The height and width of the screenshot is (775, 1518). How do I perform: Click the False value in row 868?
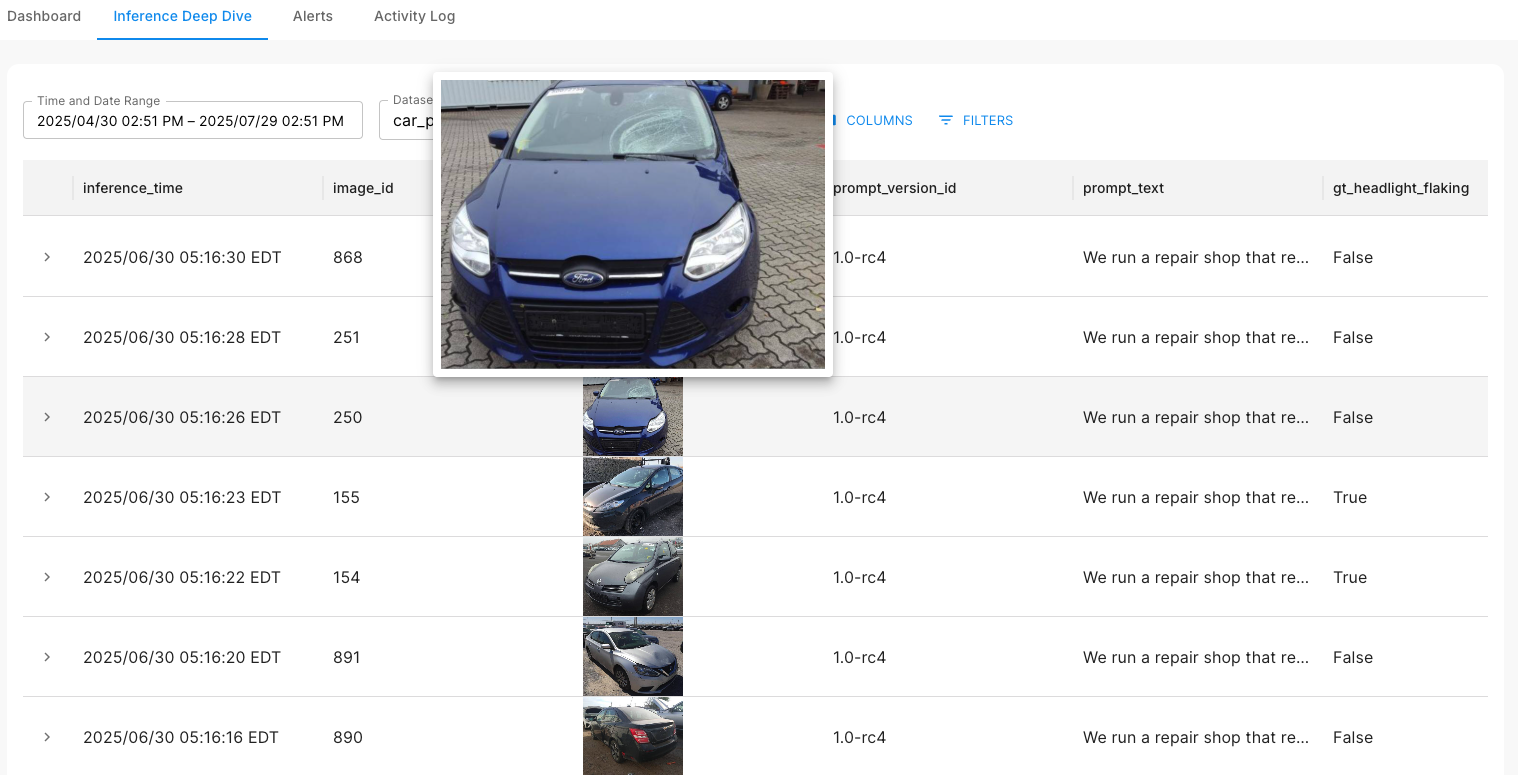1353,257
